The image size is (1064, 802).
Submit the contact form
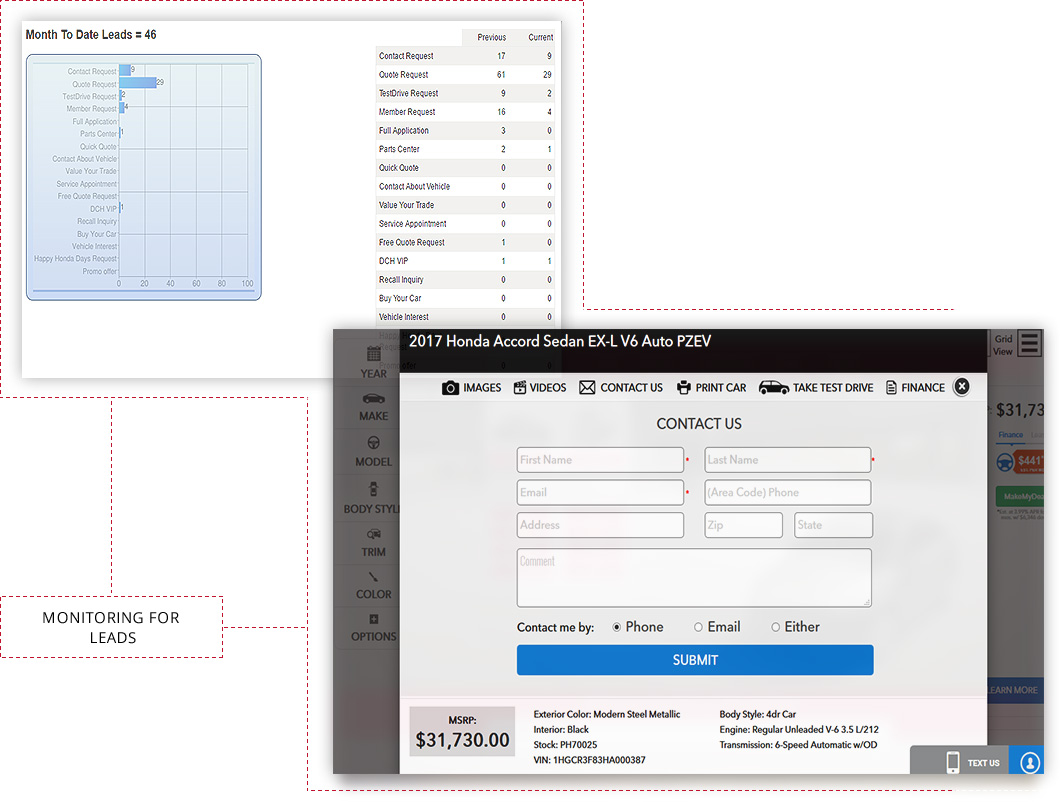(x=695, y=660)
